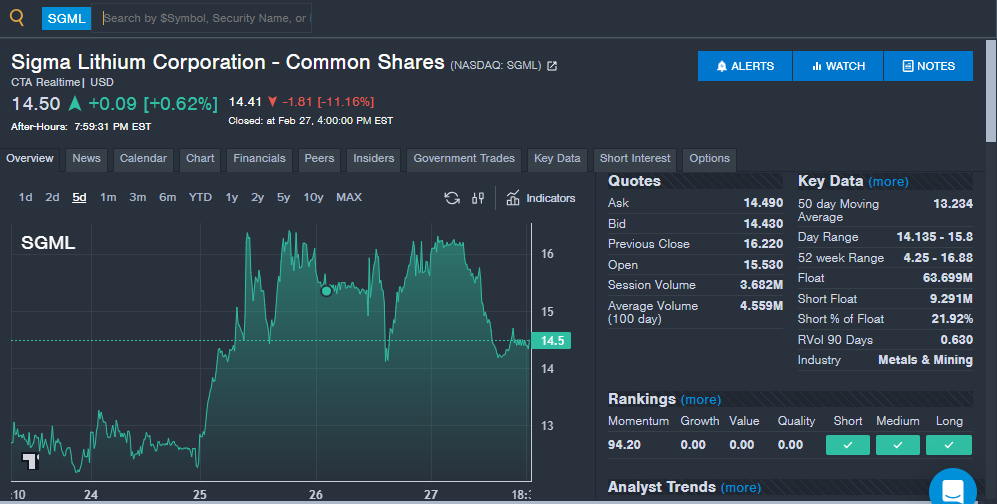Screen dimensions: 997x504
Task: Open the Options tab
Action: pos(710,159)
